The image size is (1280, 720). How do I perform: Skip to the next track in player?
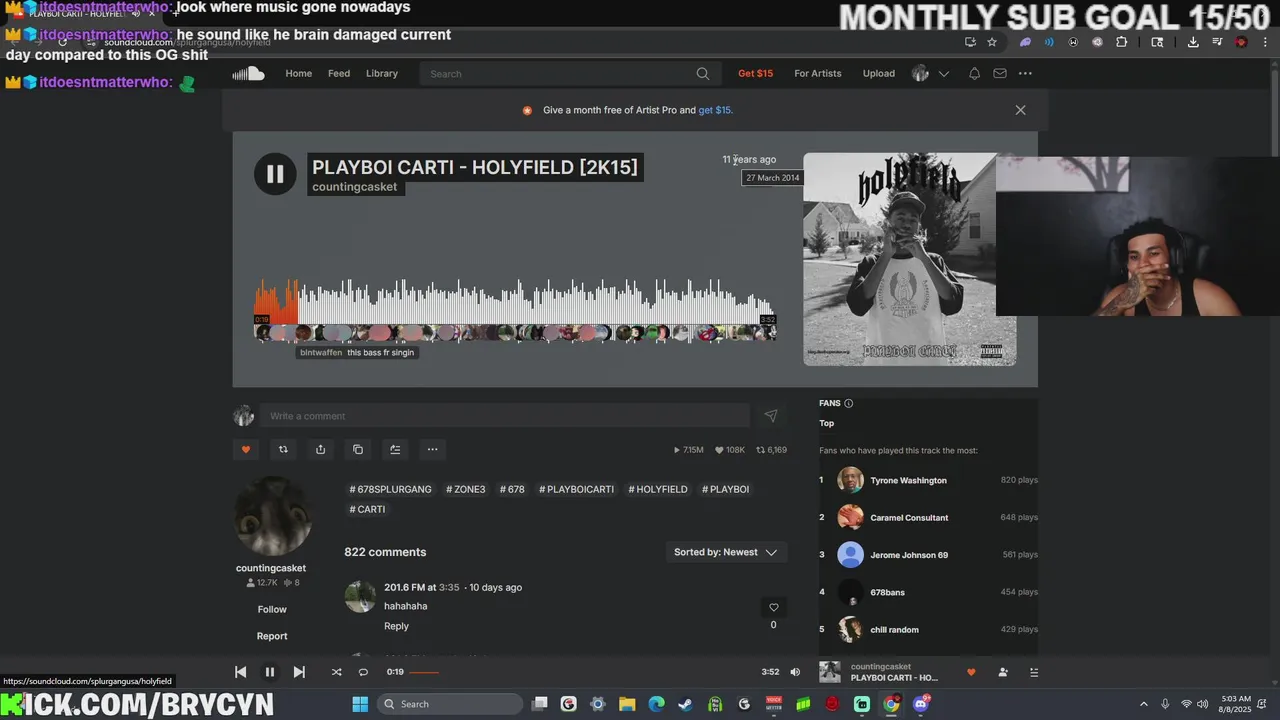pos(299,672)
